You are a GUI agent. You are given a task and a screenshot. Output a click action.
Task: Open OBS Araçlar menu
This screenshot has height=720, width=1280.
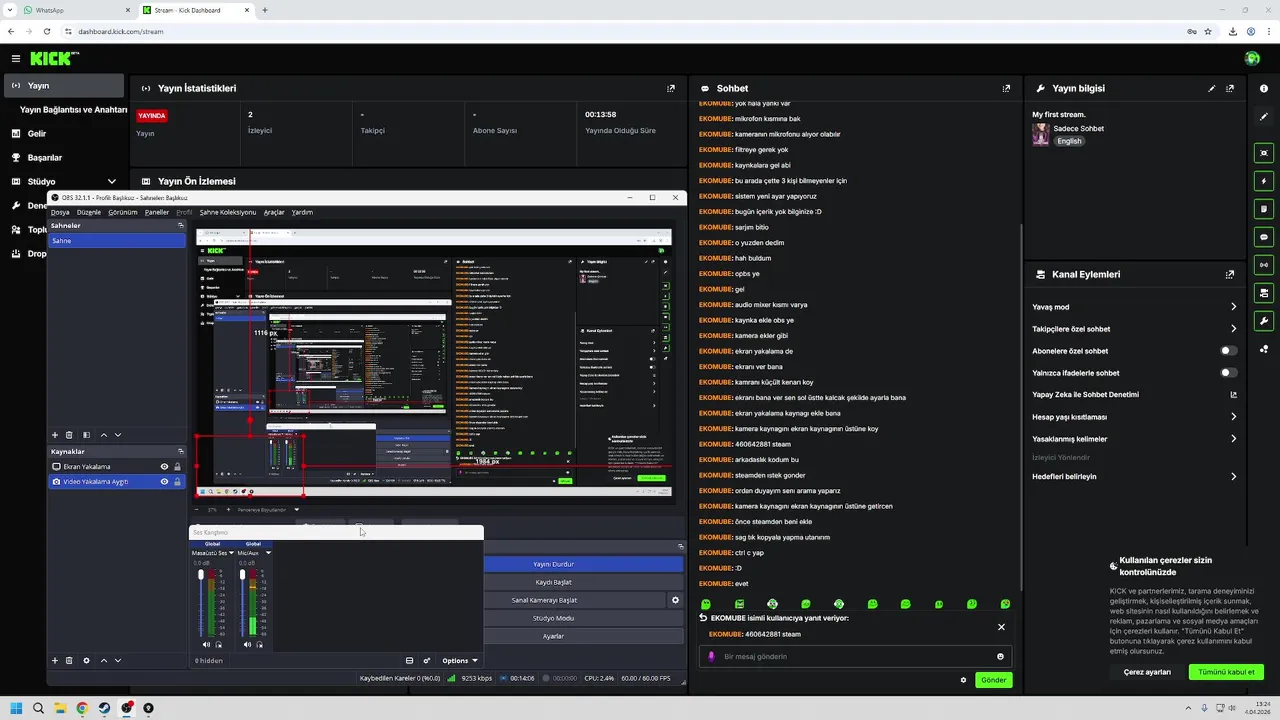[274, 212]
